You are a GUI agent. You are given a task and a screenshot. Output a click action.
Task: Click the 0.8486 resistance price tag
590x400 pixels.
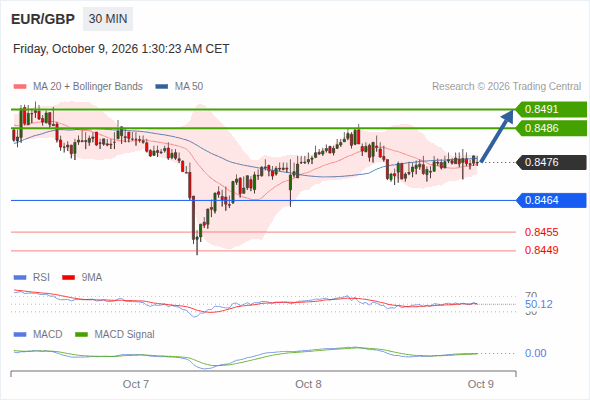550,128
